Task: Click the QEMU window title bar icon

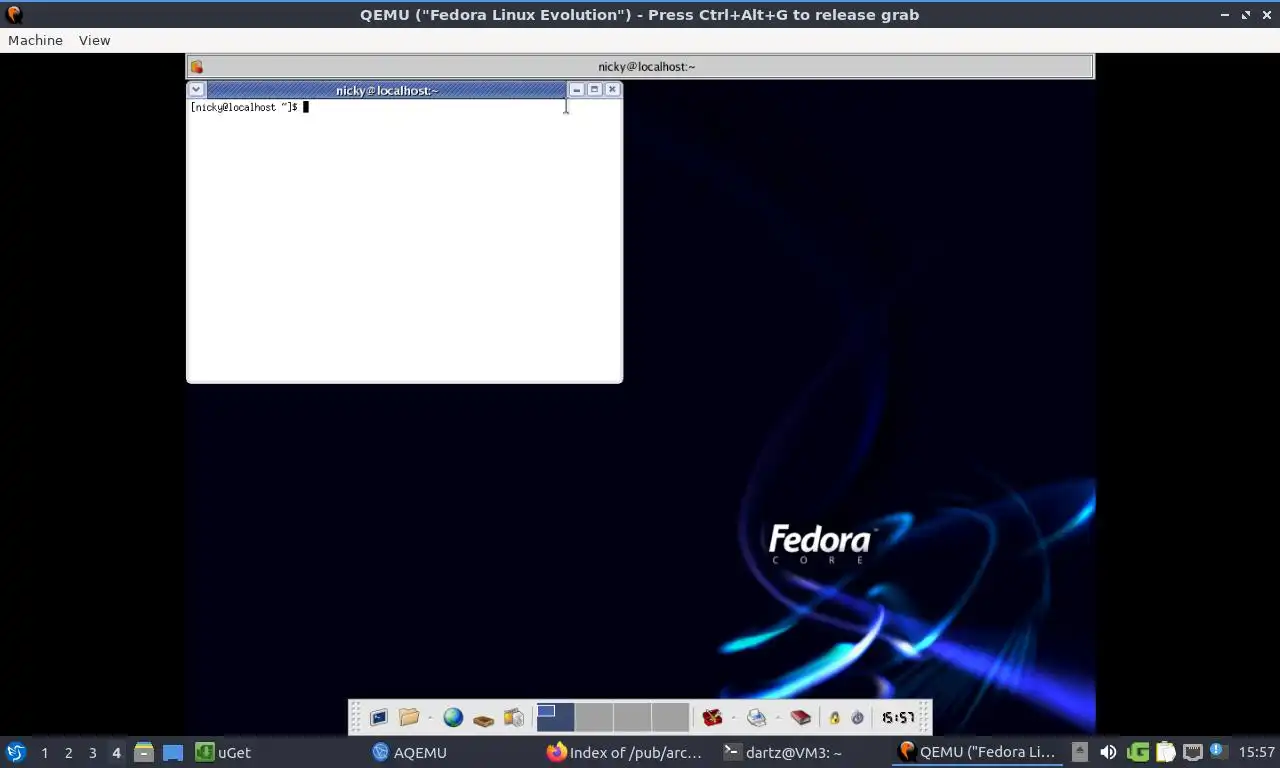Action: click(13, 15)
